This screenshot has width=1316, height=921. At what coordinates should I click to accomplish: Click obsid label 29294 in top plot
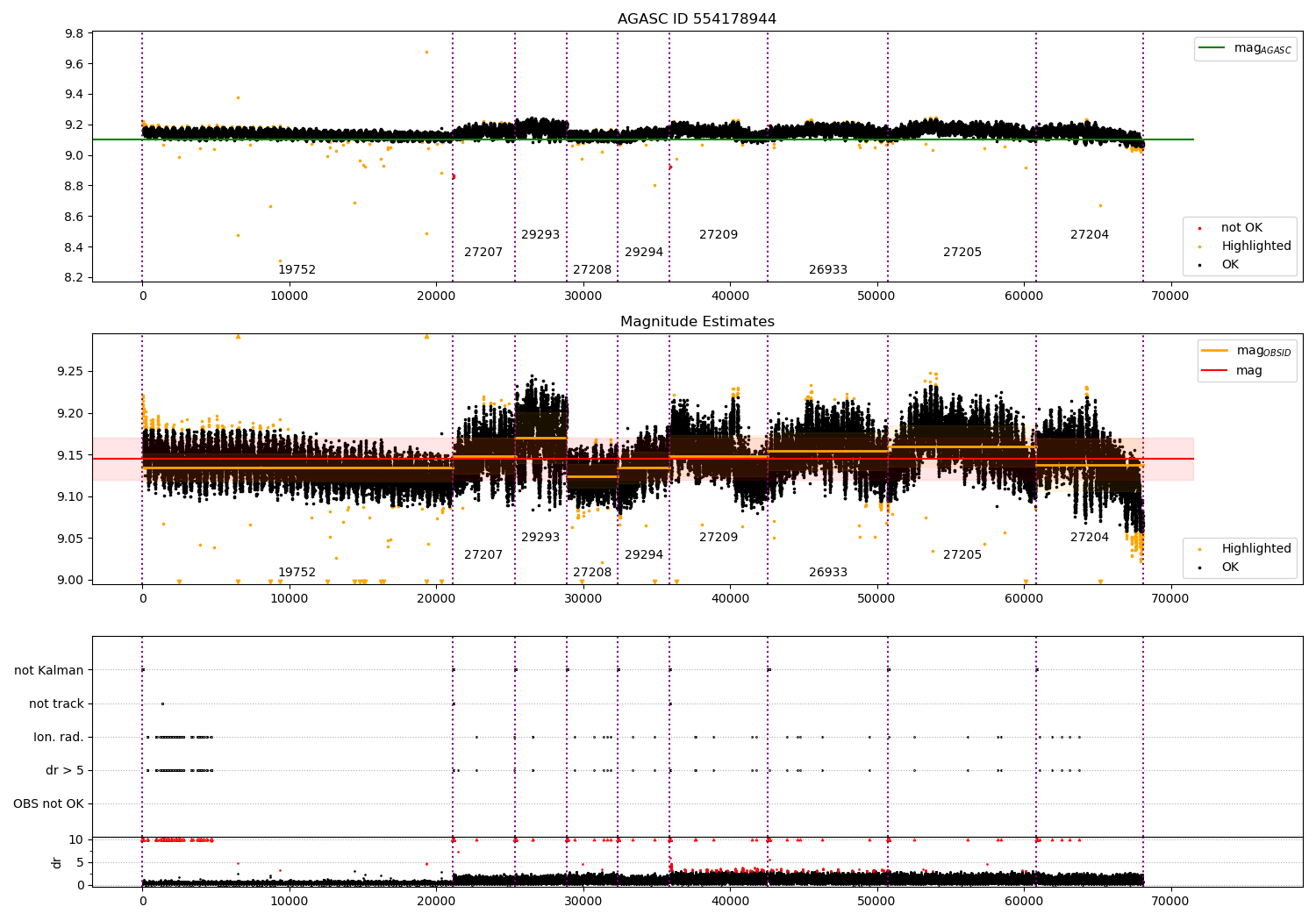point(644,253)
